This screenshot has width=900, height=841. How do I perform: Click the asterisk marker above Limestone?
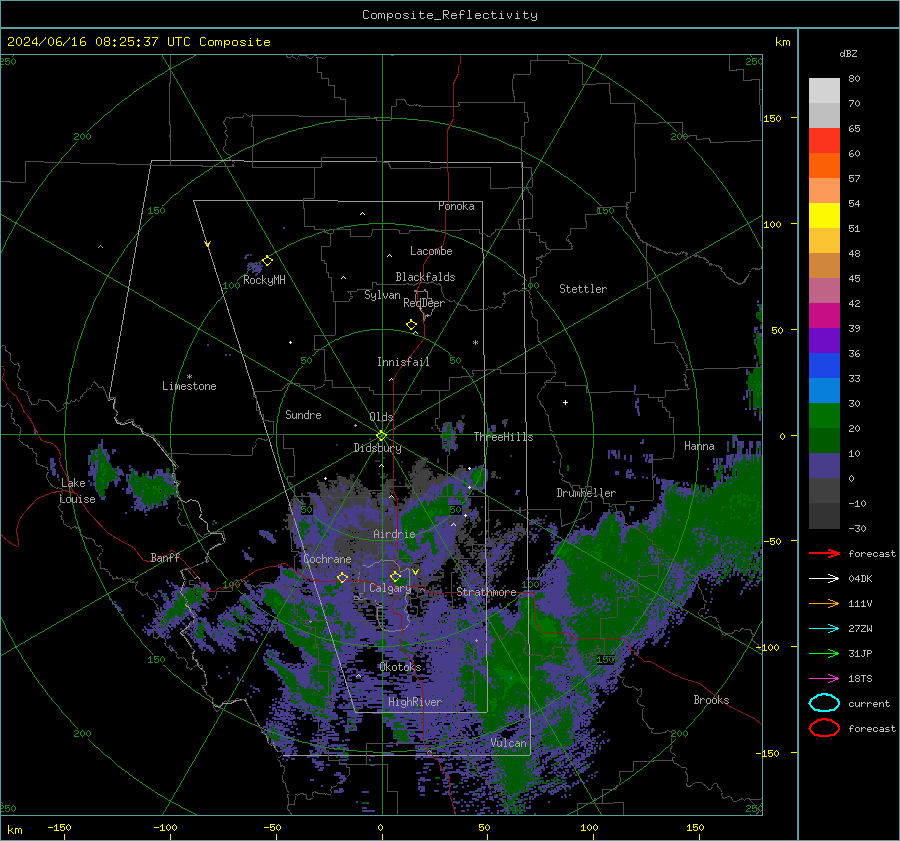(x=189, y=377)
